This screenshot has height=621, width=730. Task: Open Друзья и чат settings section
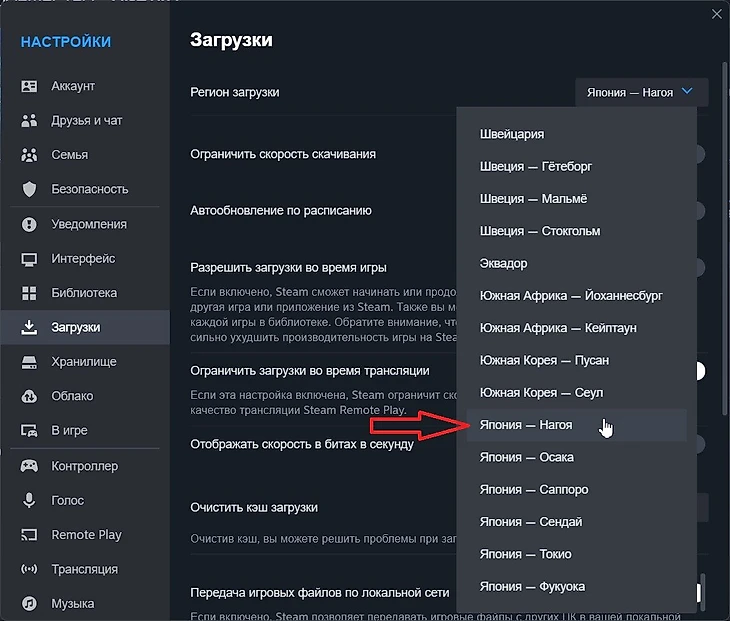coord(85,121)
